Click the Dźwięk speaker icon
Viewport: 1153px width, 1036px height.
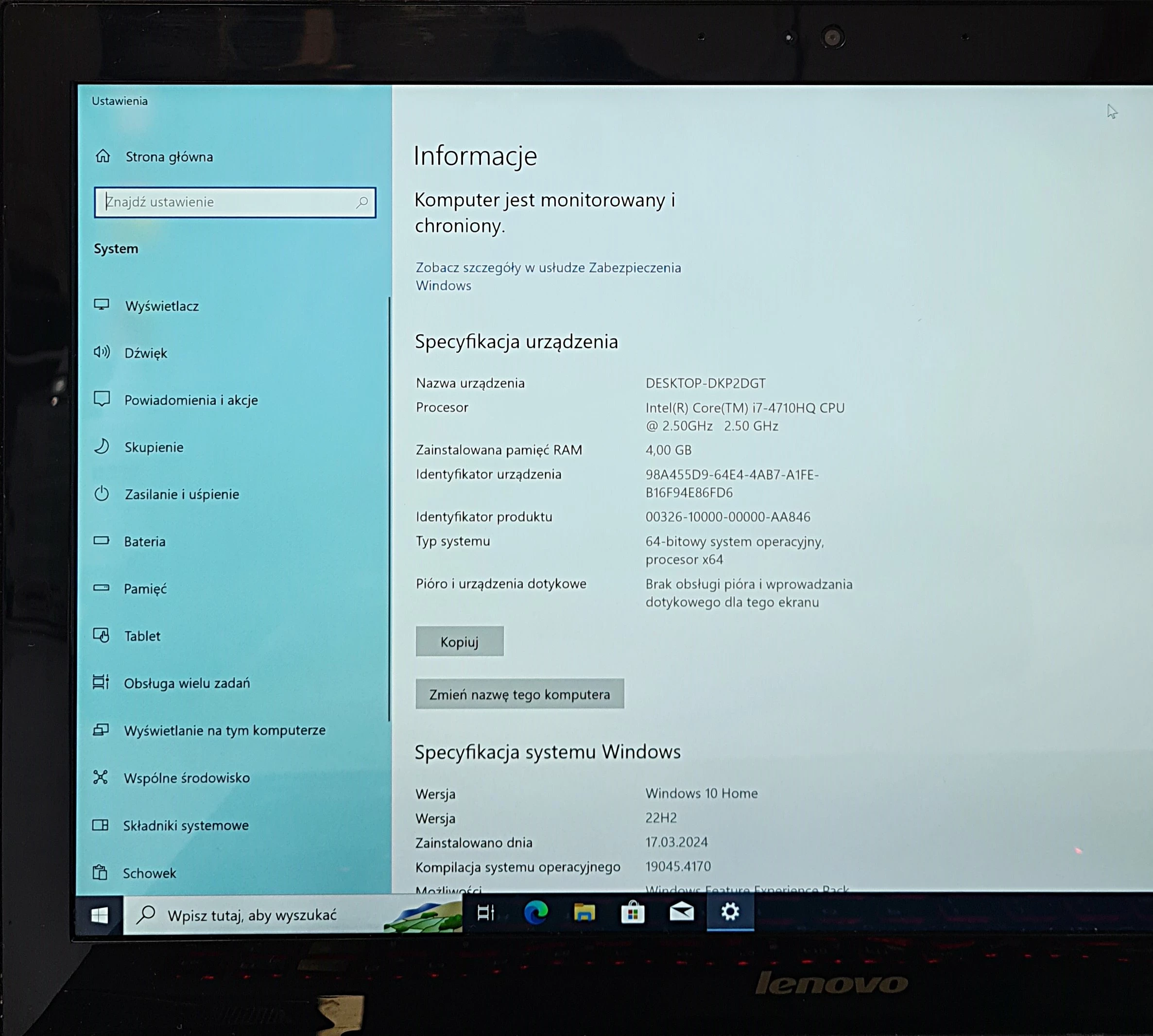tap(102, 352)
